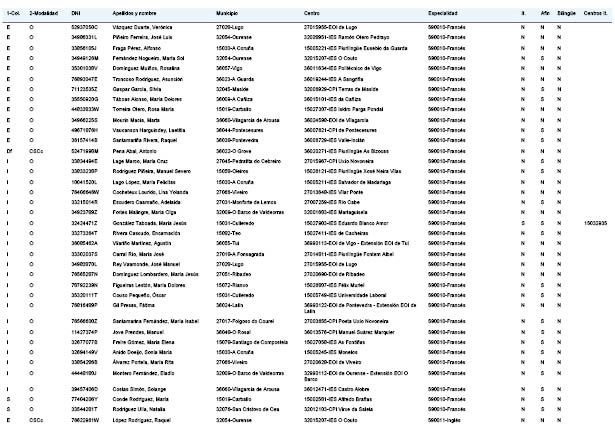Viewport: 615px width, 439px height.
Task: Select the Pena Abal, Antonio row
Action: (308, 151)
